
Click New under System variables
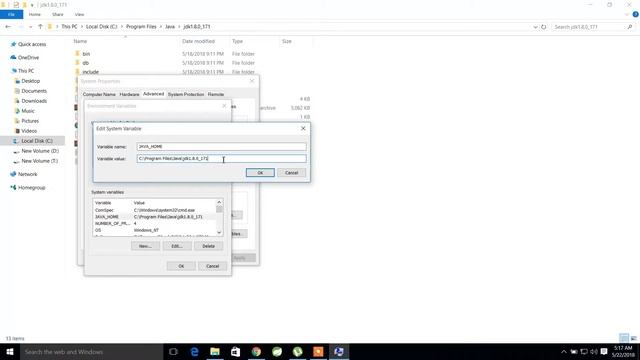coord(145,246)
